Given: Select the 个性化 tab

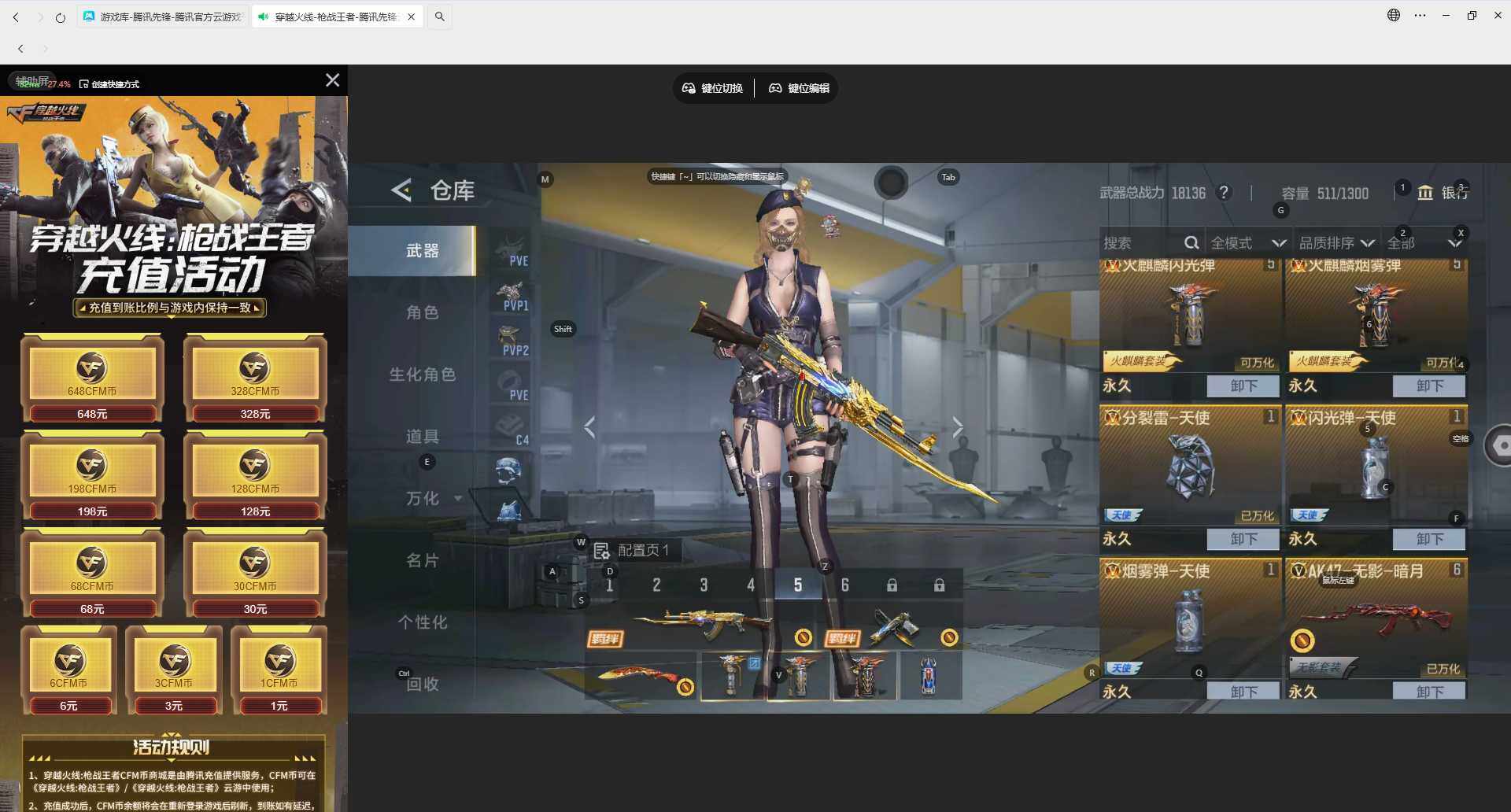Looking at the screenshot, I should coord(423,622).
